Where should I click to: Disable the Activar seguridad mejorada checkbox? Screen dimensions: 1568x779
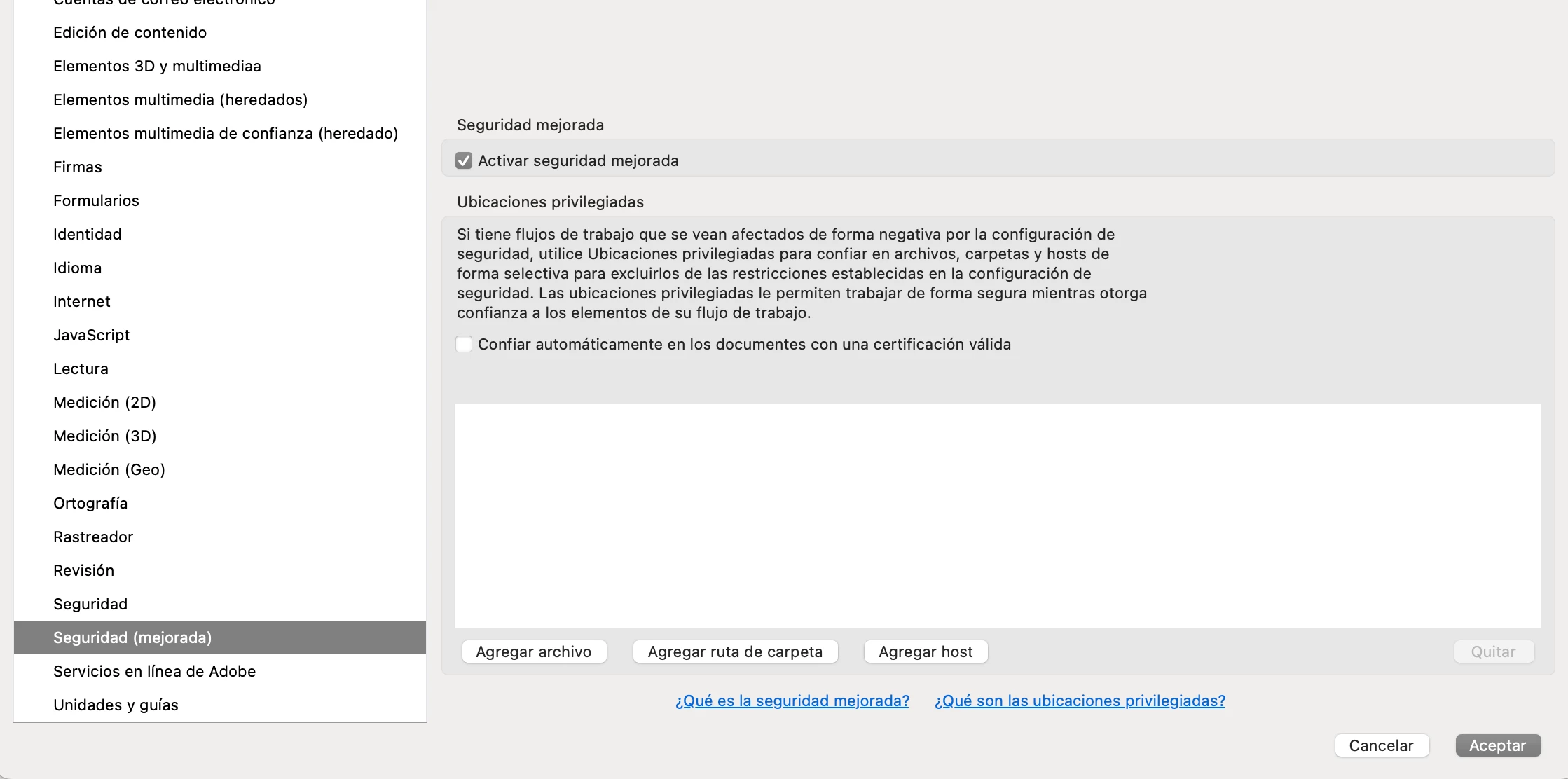pyautogui.click(x=464, y=161)
